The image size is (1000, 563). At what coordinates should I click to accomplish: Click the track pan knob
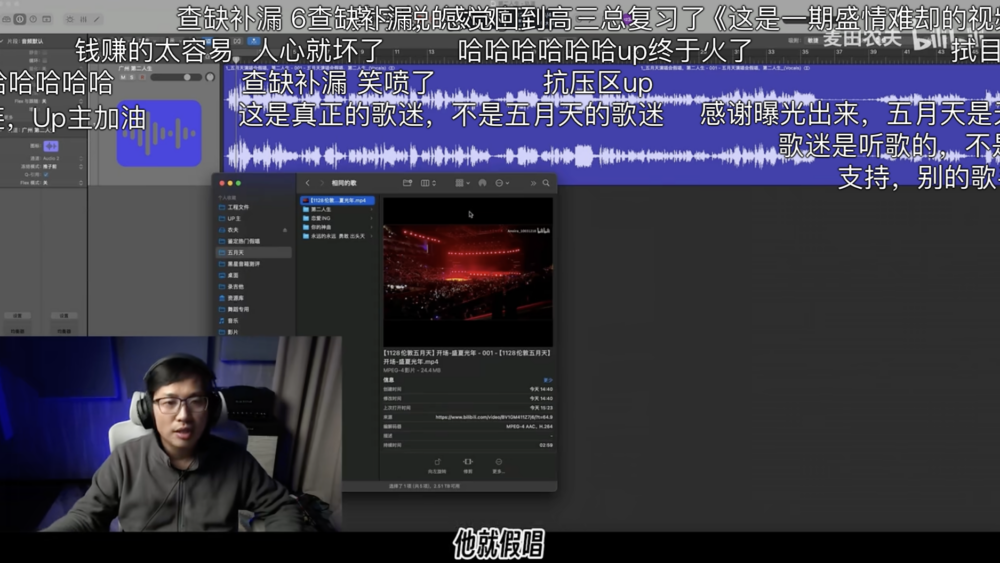210,77
